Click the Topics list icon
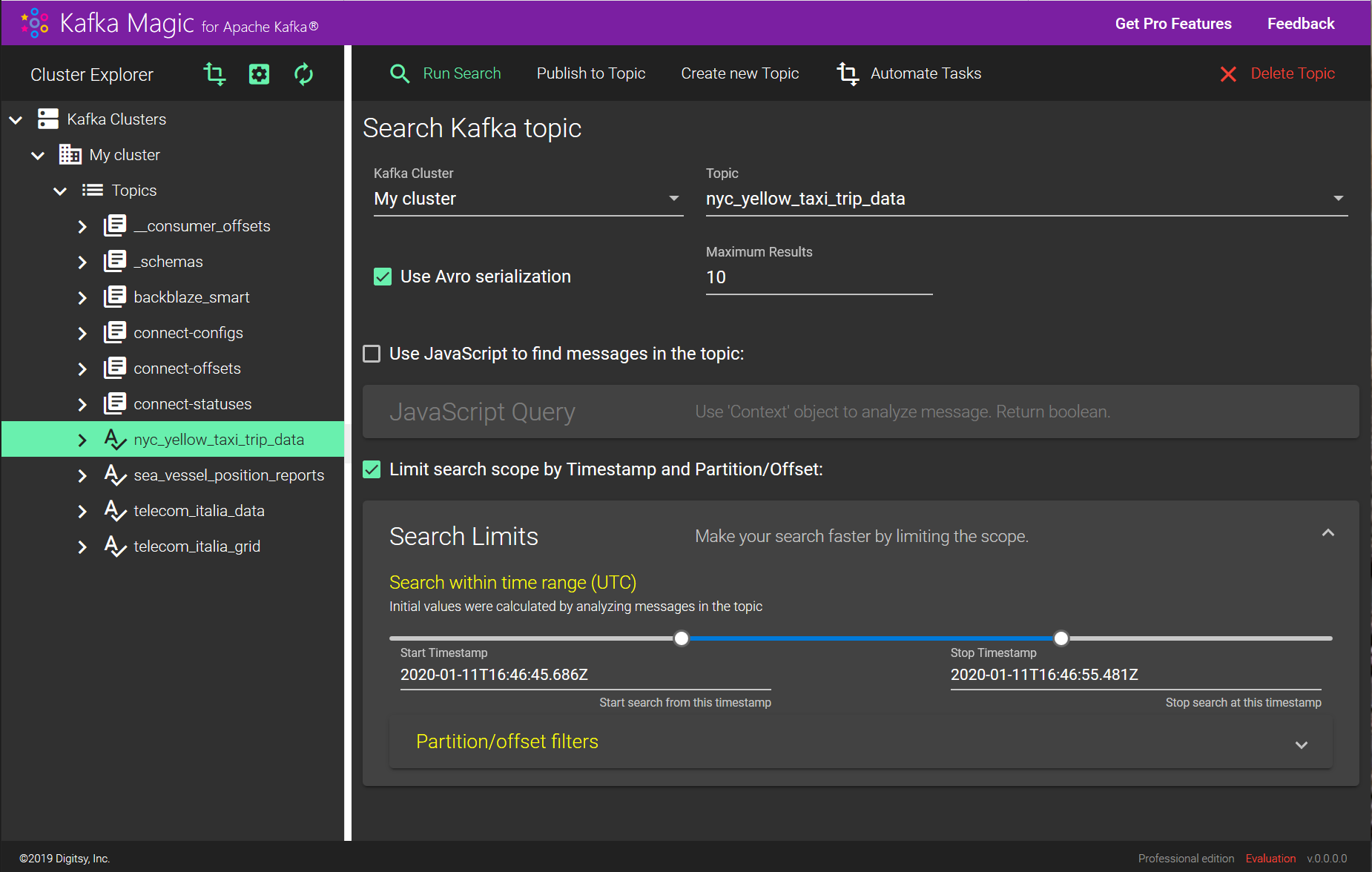 pos(93,191)
